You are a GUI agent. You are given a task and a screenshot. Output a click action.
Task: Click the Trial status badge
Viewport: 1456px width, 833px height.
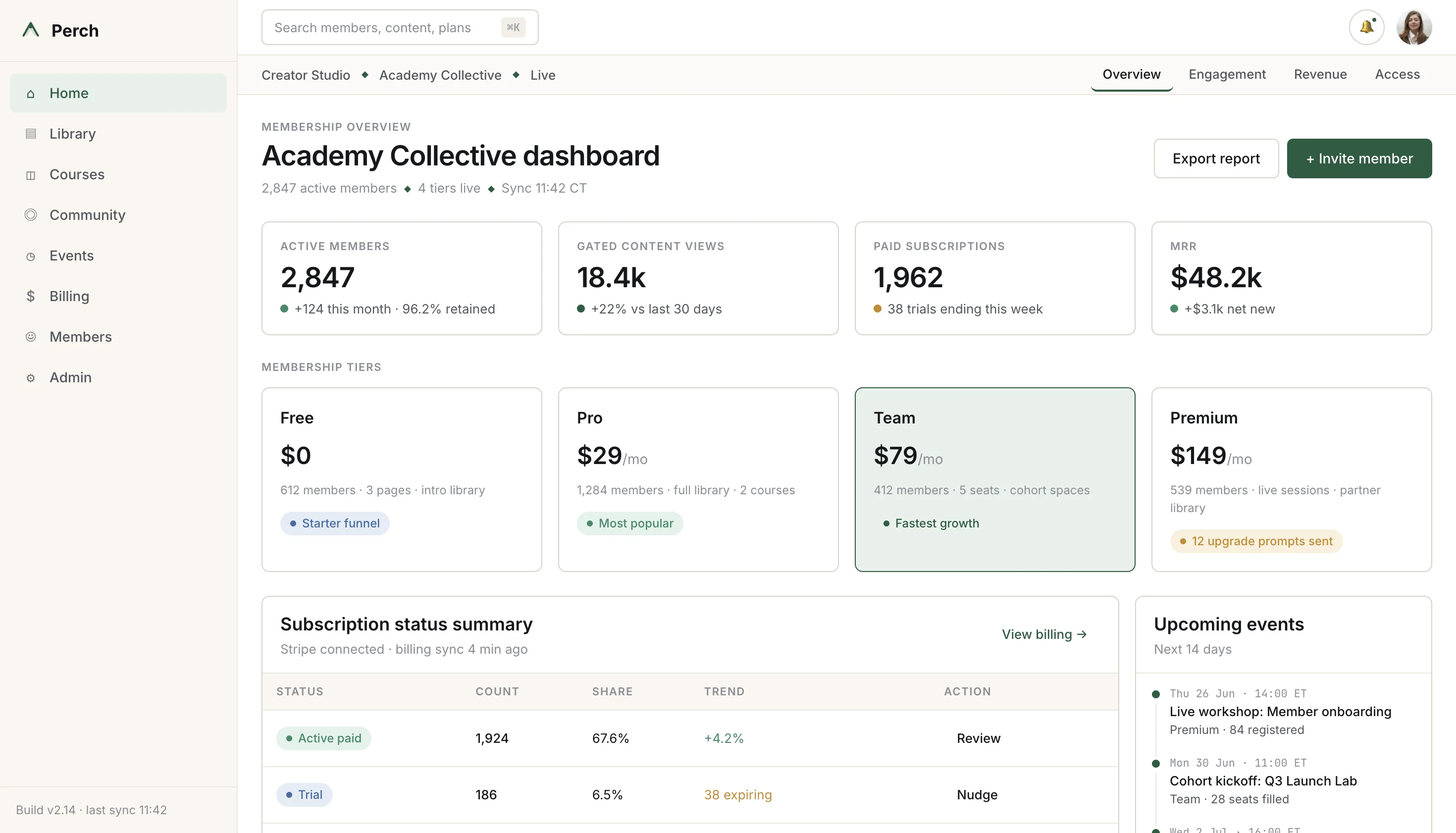305,795
